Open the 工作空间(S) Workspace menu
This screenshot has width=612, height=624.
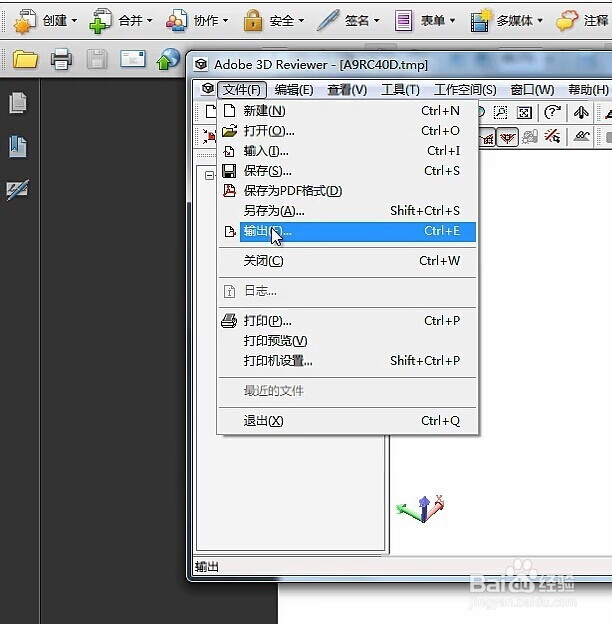point(465,90)
